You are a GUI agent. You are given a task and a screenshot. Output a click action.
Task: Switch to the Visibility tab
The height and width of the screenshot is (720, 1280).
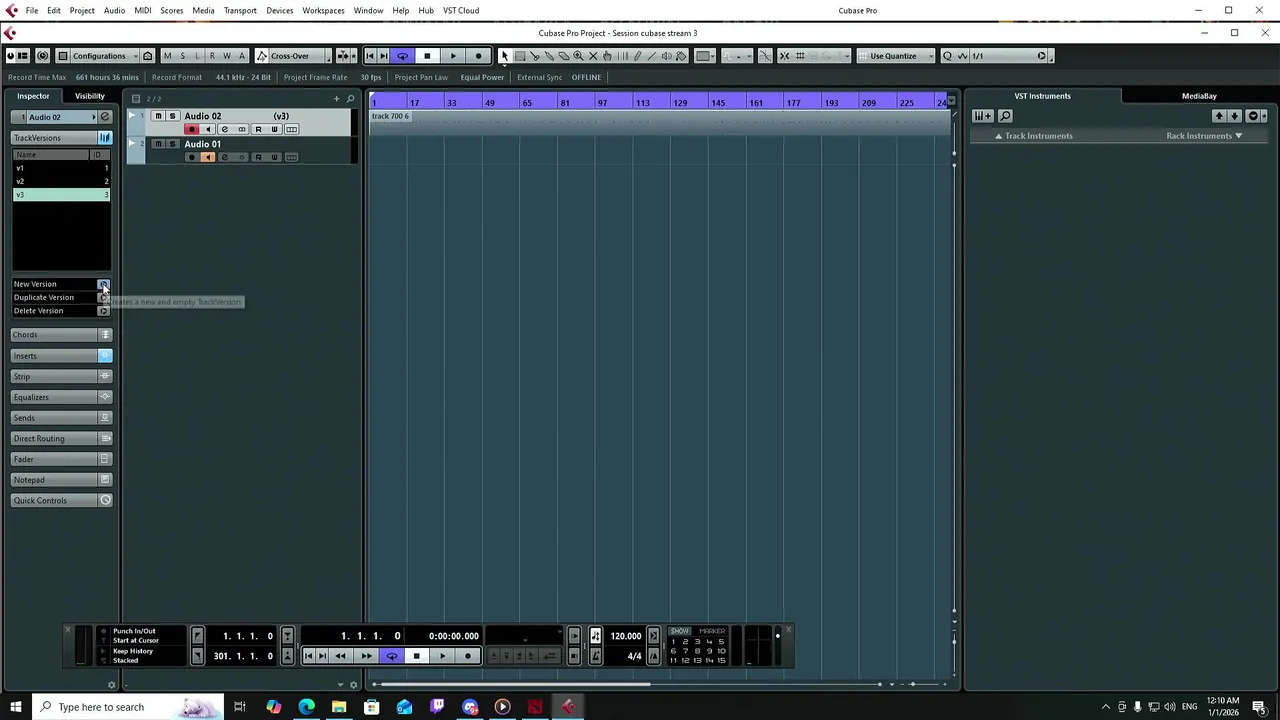coord(89,96)
